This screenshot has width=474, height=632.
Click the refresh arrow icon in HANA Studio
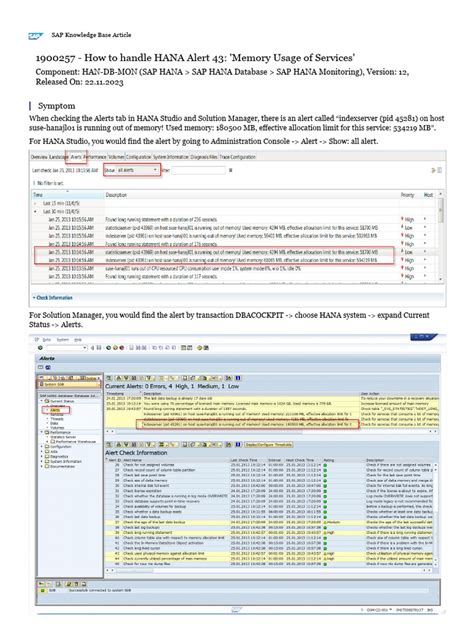click(434, 170)
